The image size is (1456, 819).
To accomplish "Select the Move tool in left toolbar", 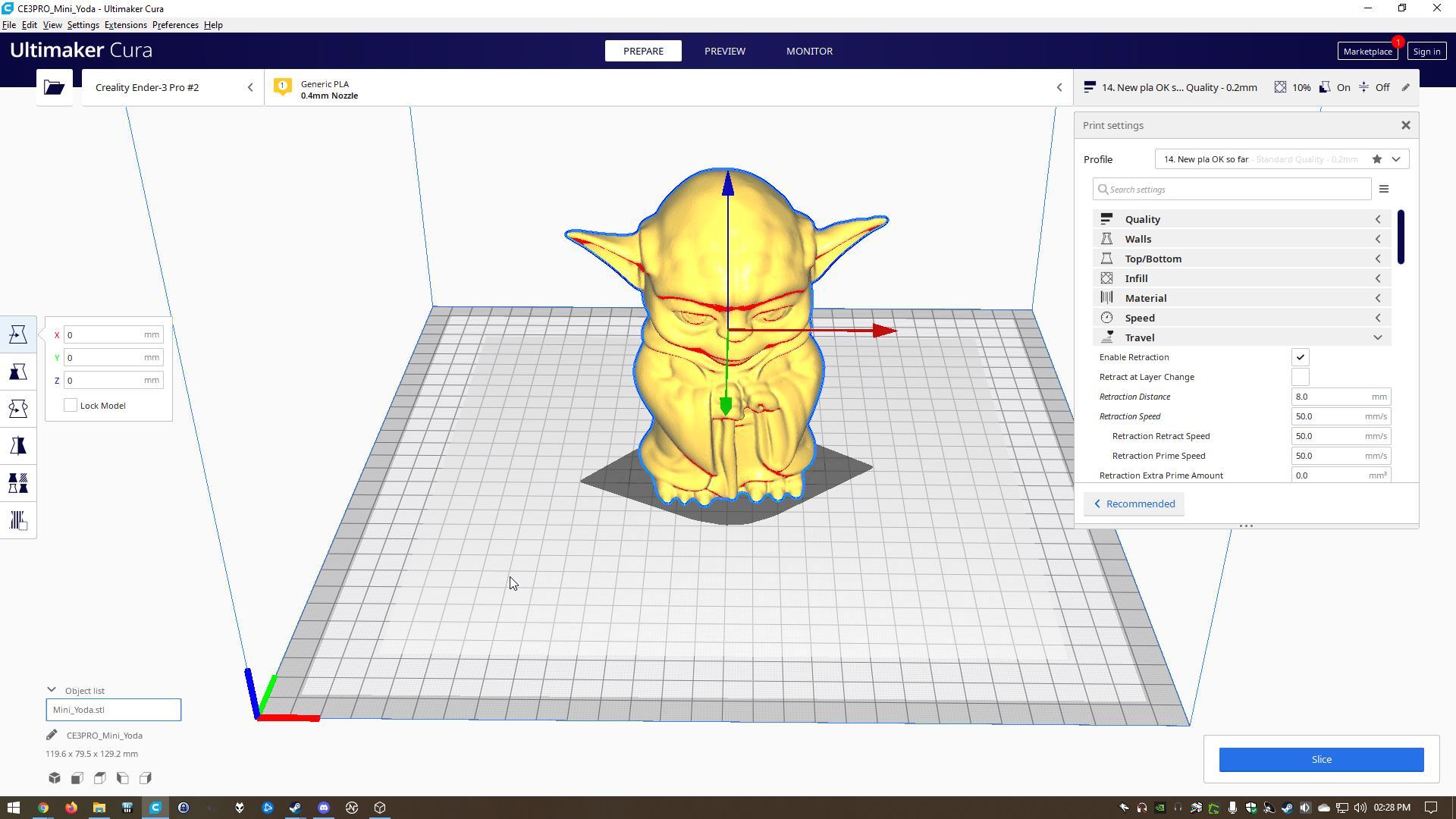I will (18, 334).
